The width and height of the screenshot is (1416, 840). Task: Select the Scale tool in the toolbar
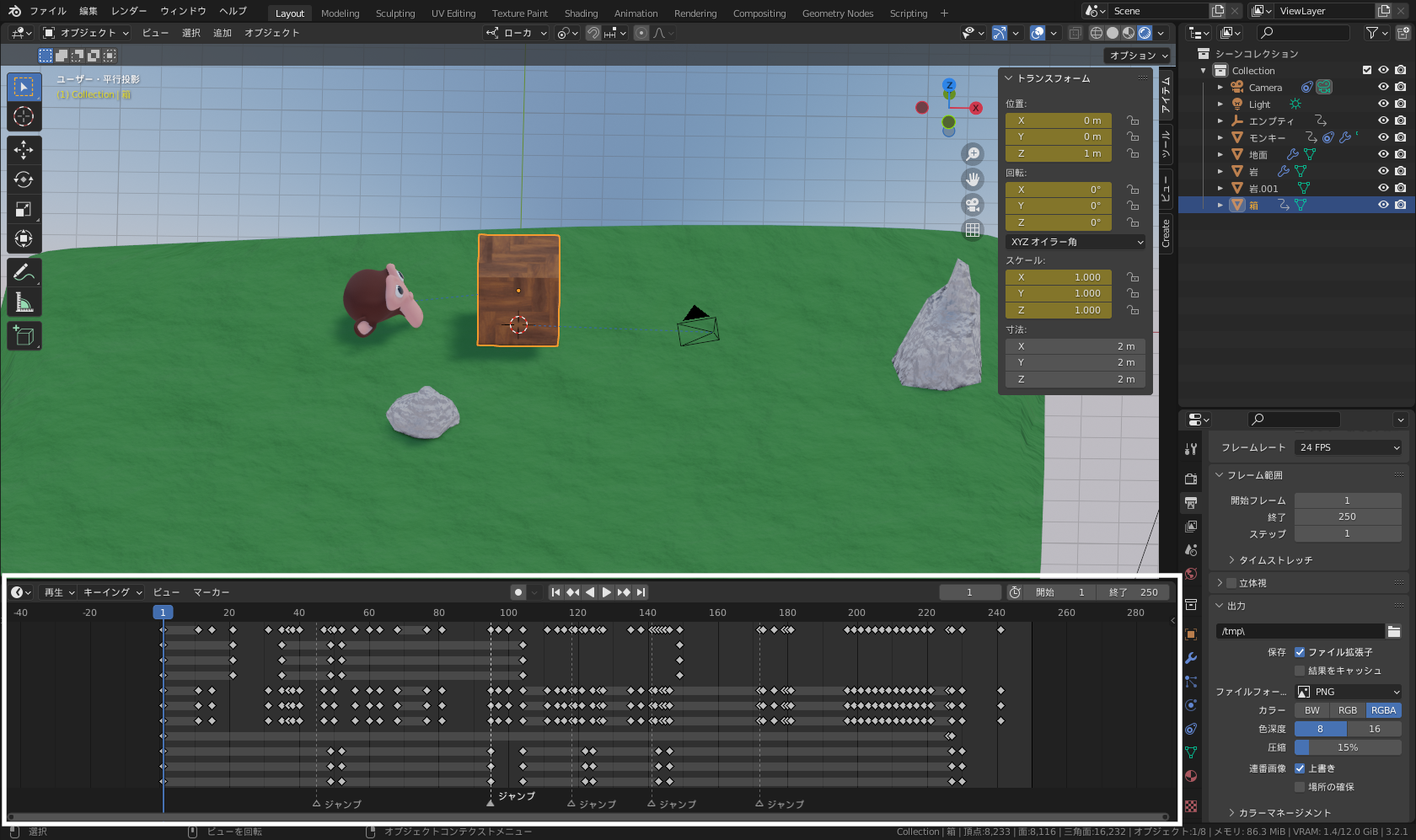[24, 209]
